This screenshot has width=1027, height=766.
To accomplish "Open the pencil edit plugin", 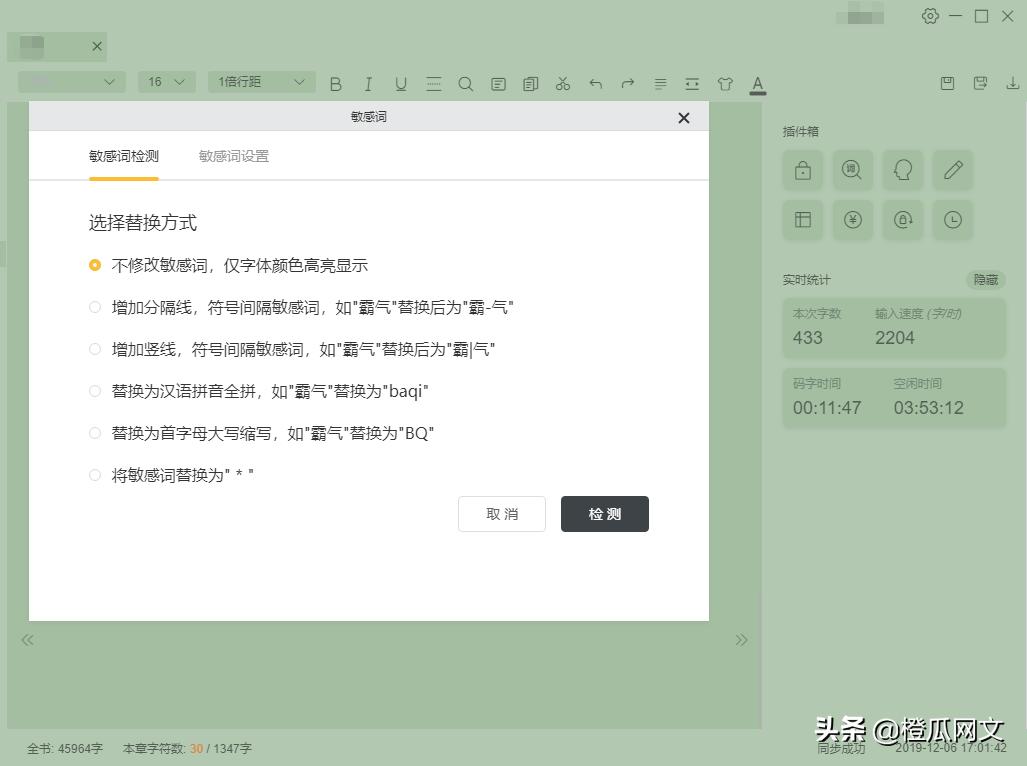I will click(x=952, y=170).
